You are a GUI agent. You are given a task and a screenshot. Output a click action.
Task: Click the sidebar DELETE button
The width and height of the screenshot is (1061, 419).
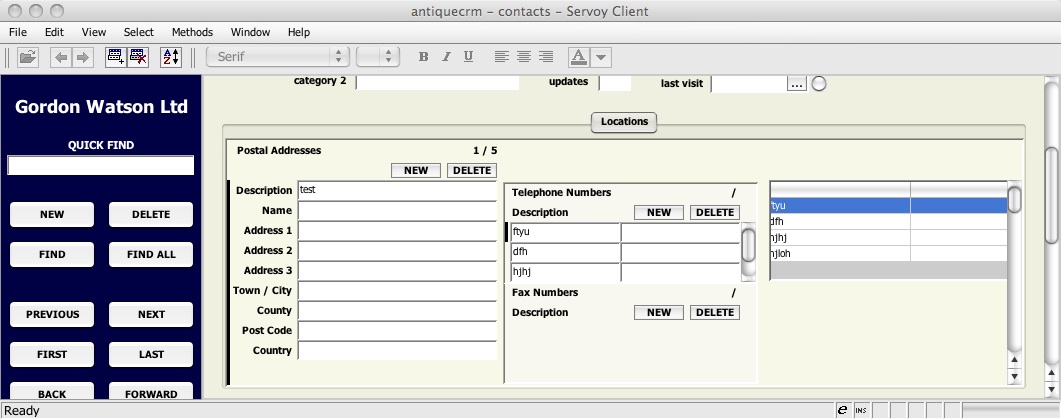pos(151,215)
